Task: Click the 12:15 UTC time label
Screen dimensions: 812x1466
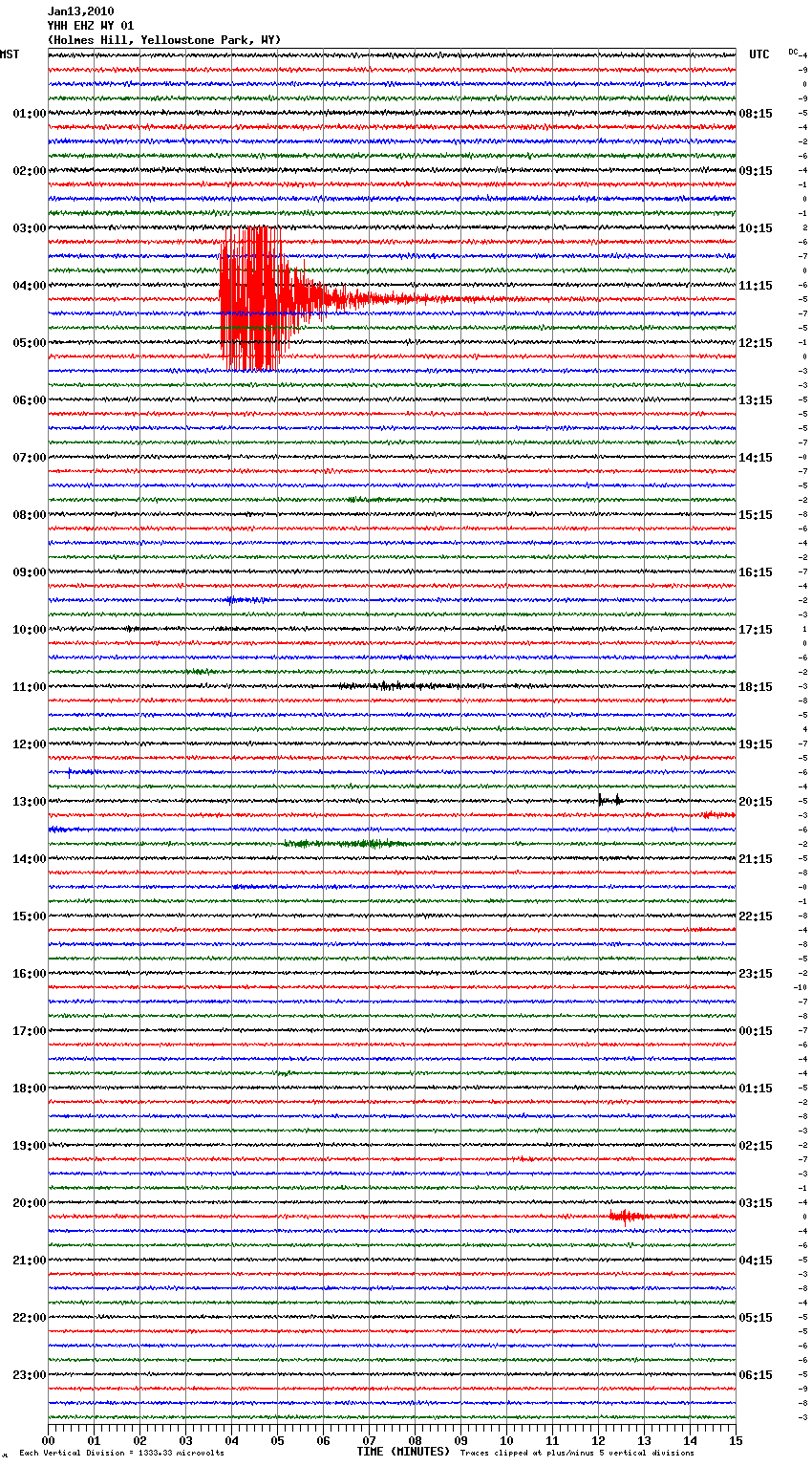Action: tap(756, 343)
